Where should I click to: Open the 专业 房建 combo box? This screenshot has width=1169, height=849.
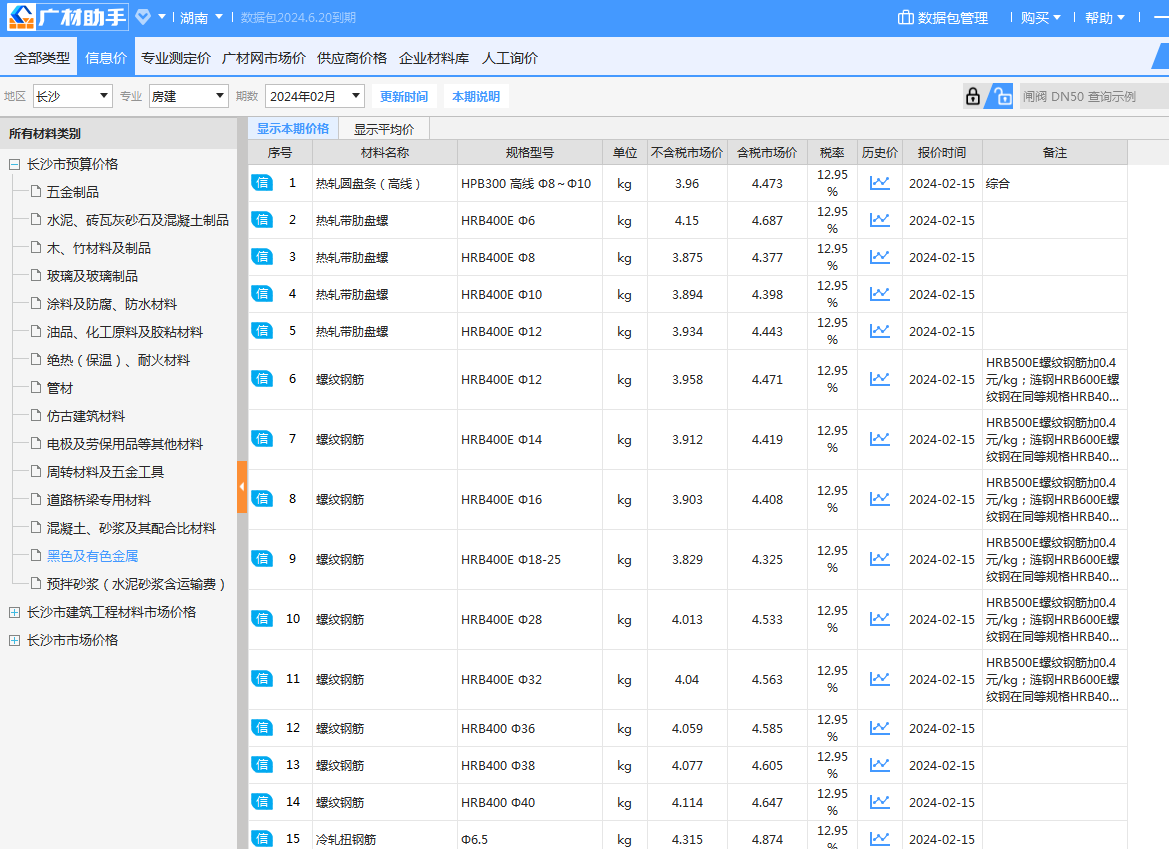pos(188,96)
